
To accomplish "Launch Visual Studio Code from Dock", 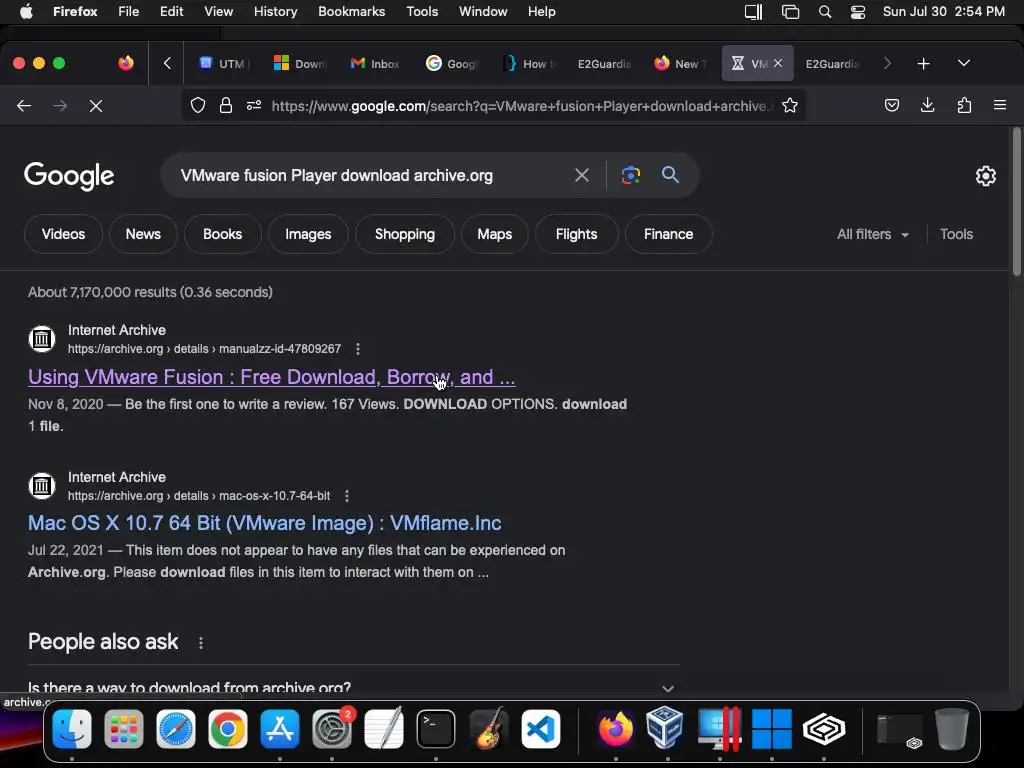I will click(x=541, y=728).
